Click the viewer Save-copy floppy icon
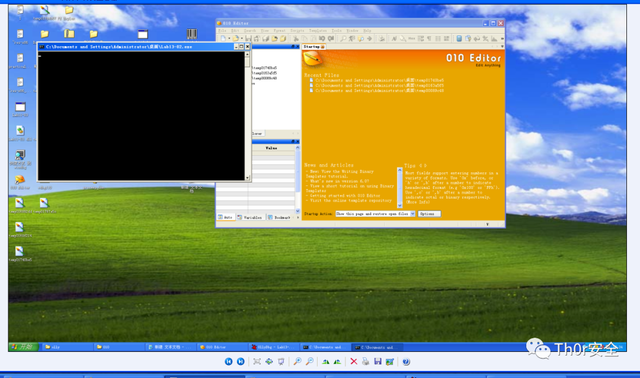Image resolution: width=640 pixels, height=378 pixels. click(x=378, y=361)
